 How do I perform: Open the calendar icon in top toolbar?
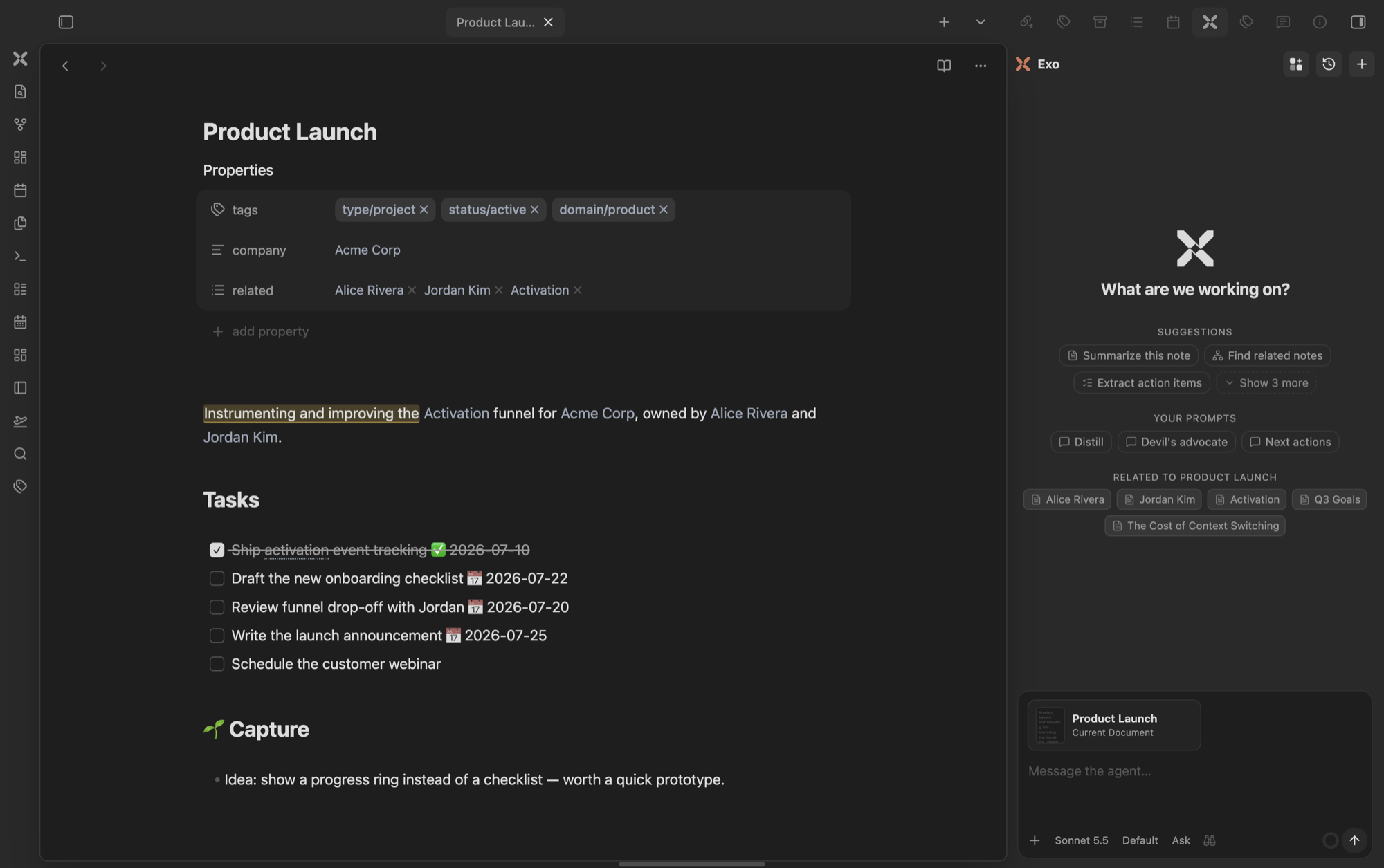[1173, 22]
